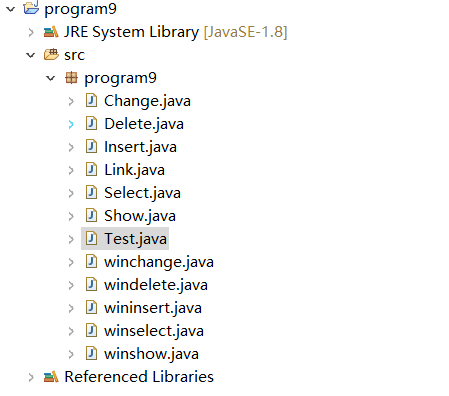This screenshot has height=396, width=449.
Task: Expand the wininsert.java node
Action: 71,308
